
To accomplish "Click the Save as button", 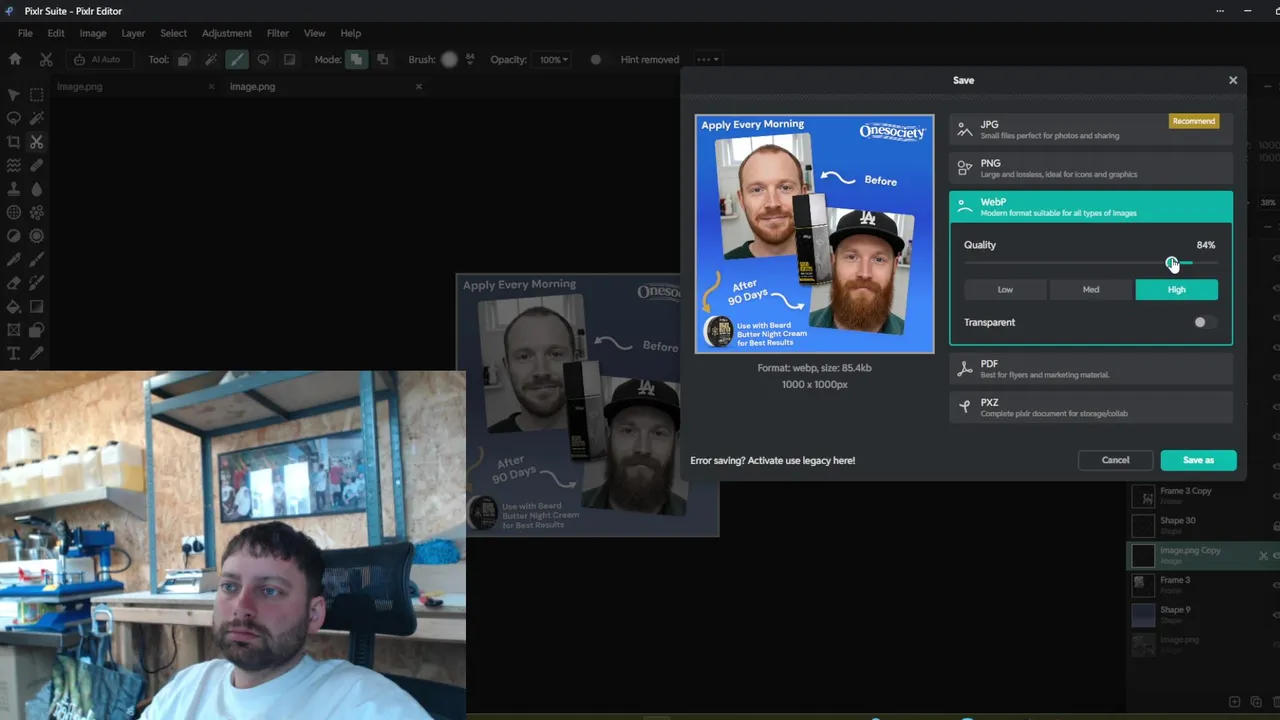I will point(1198,460).
